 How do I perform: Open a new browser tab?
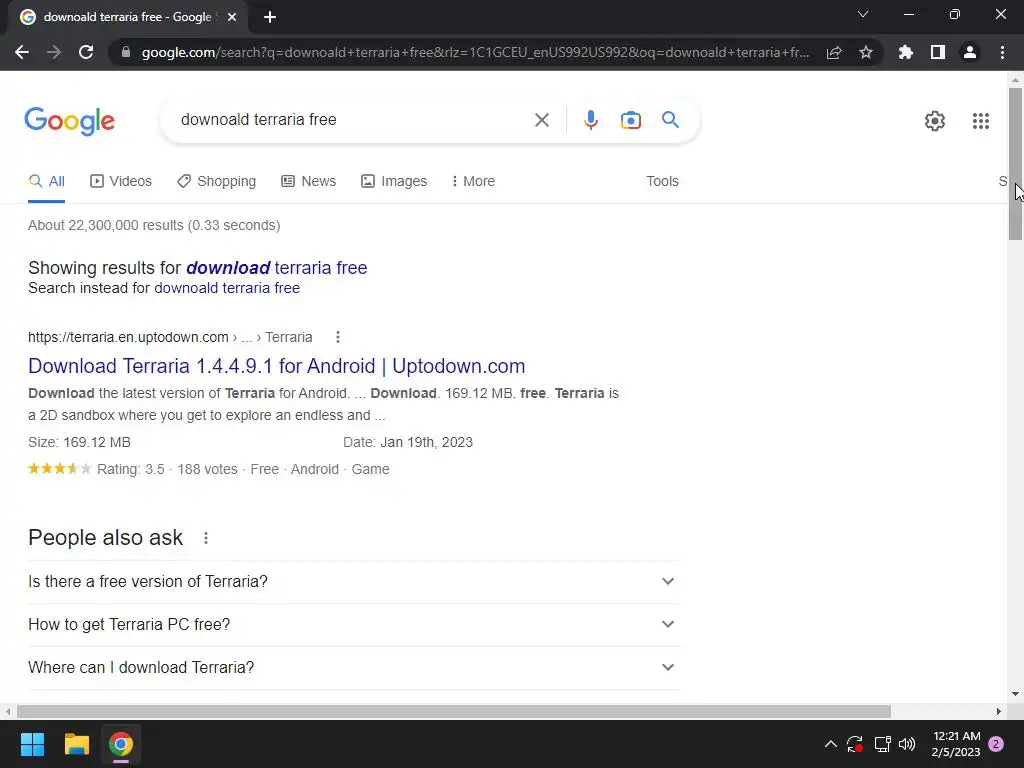pos(270,17)
